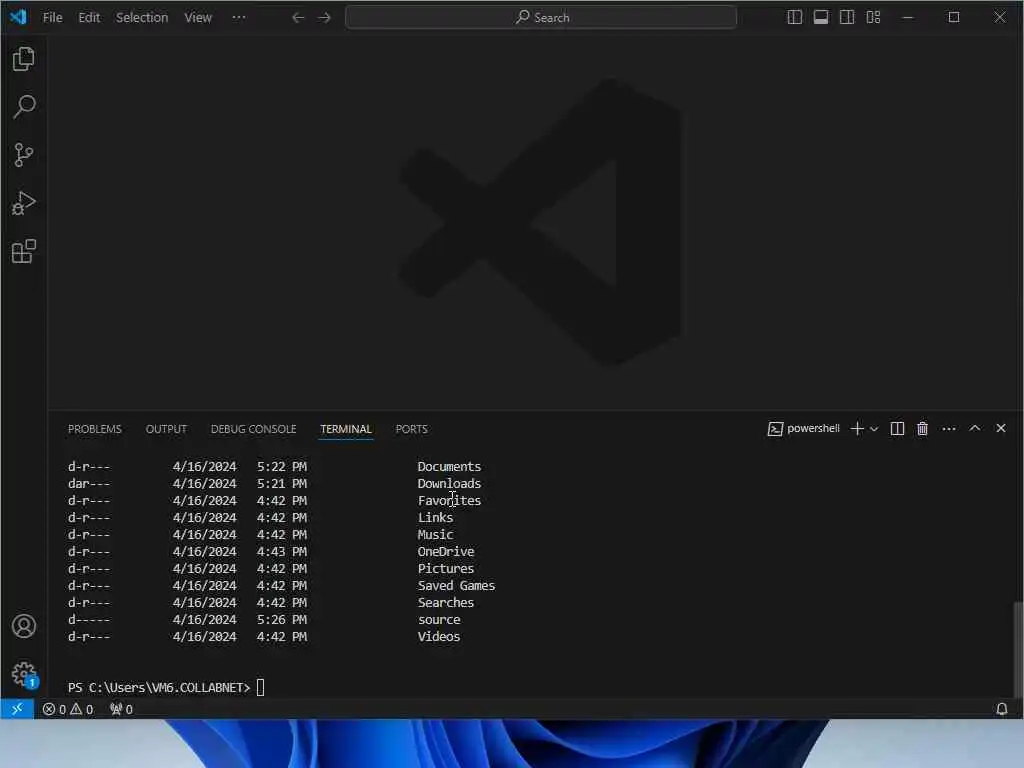Create a new terminal with plus icon
1024x768 pixels.
point(857,428)
